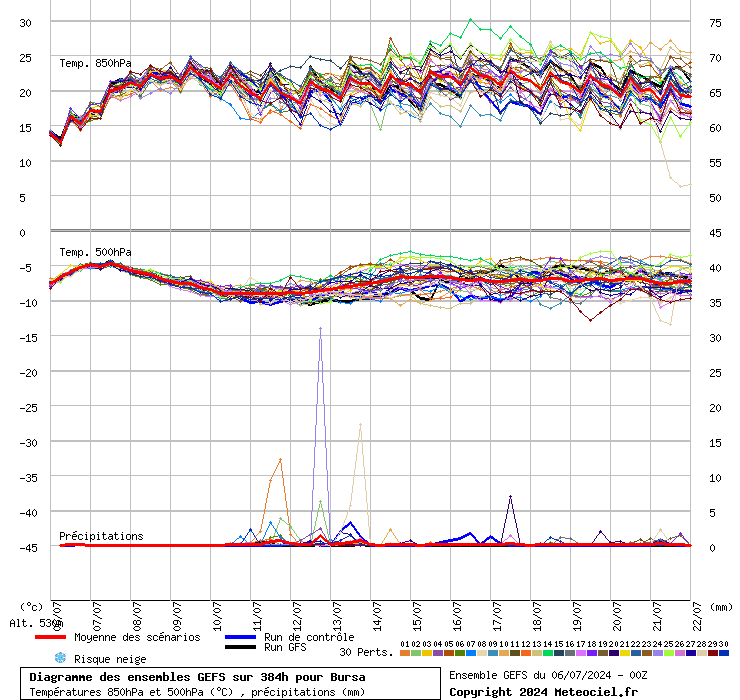Select perturbation 30 blue swatch
The image size is (740, 700).
point(723,653)
